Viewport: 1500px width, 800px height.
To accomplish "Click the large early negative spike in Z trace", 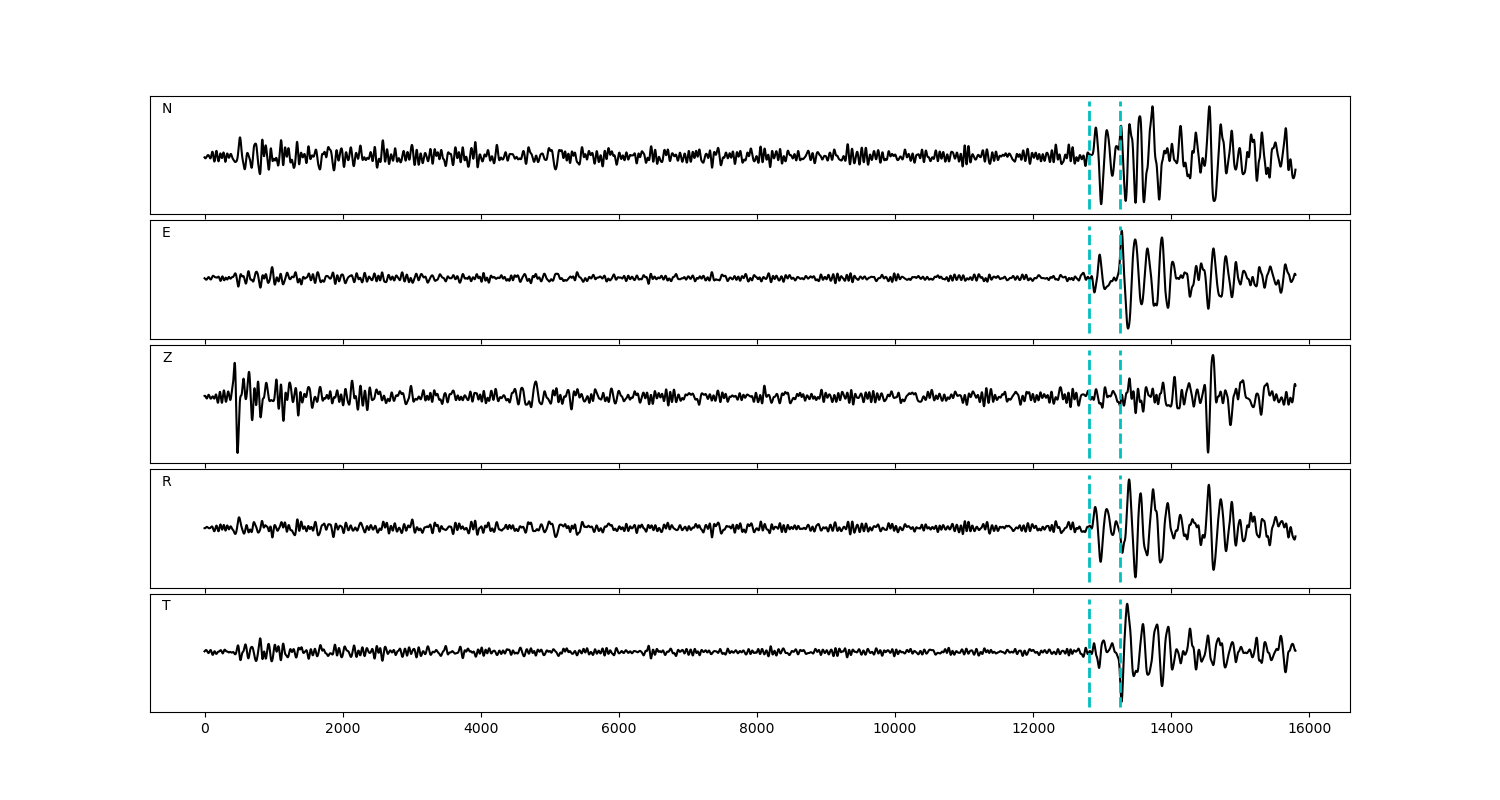I will (237, 448).
